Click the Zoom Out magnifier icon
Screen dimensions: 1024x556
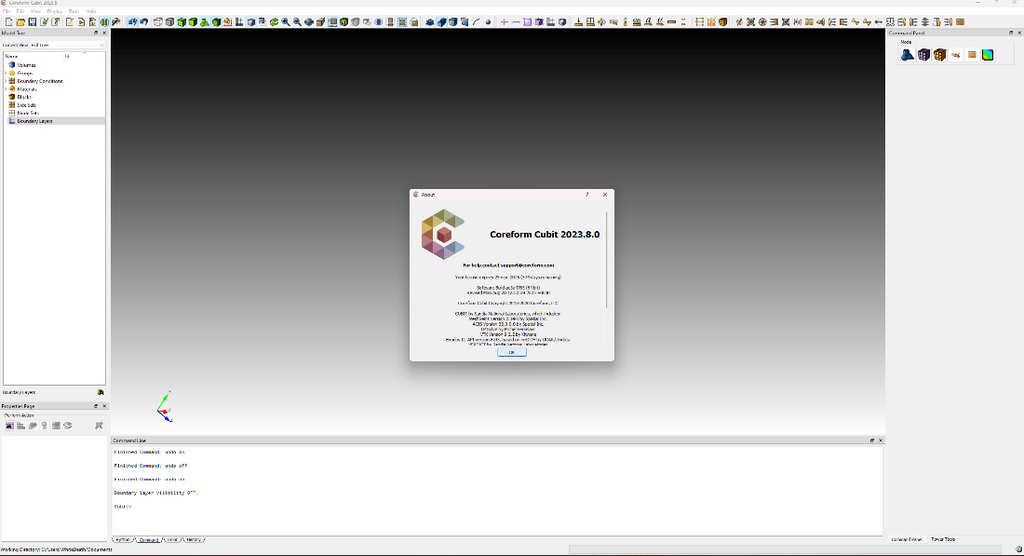pyautogui.click(x=297, y=22)
